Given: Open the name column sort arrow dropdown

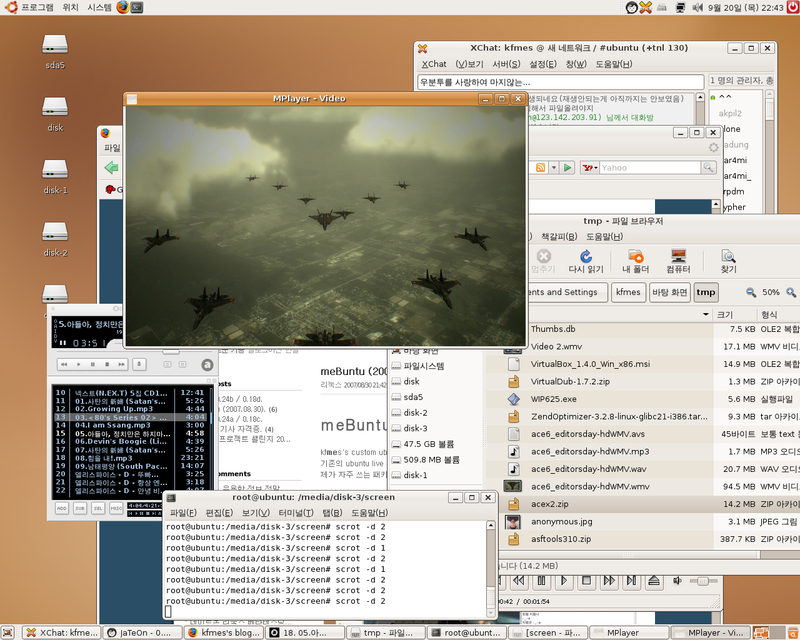Looking at the screenshot, I should point(706,314).
